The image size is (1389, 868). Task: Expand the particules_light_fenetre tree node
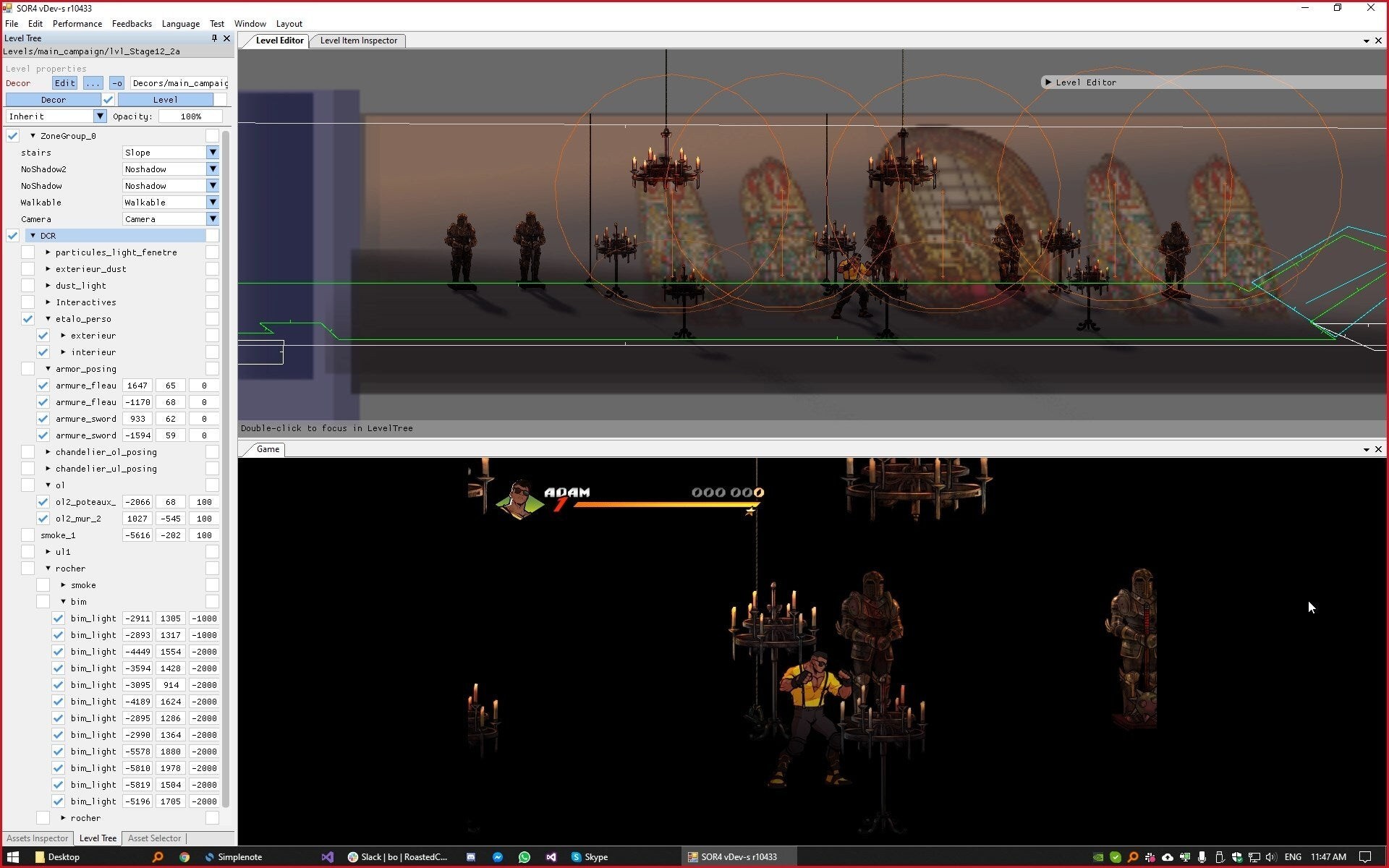coord(48,252)
